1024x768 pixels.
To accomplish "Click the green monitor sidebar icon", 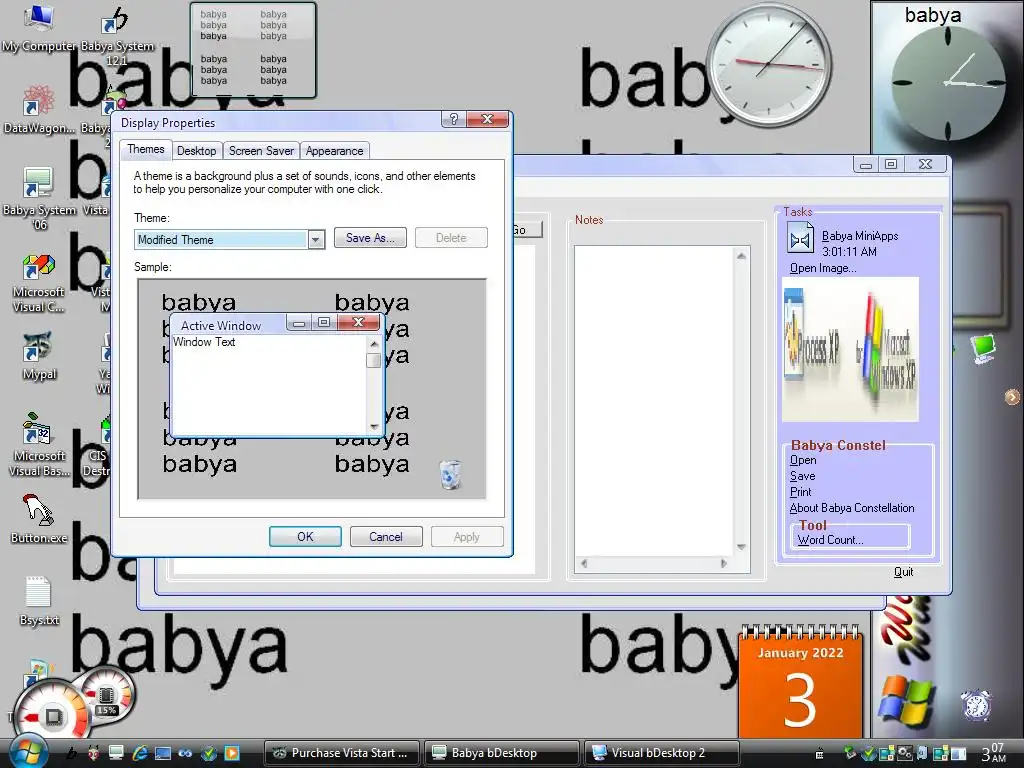I will click(x=983, y=349).
